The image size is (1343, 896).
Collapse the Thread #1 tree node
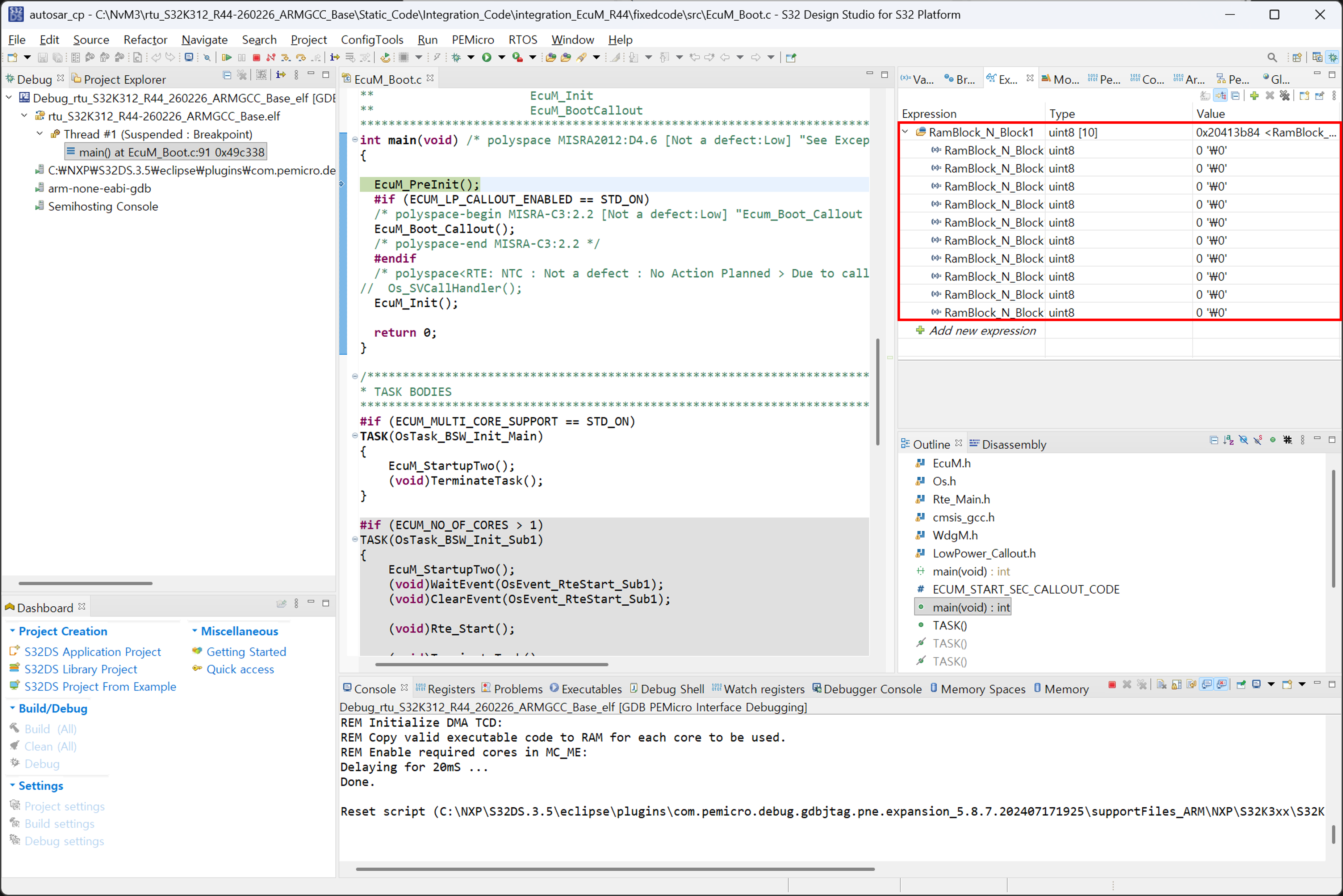pos(39,134)
